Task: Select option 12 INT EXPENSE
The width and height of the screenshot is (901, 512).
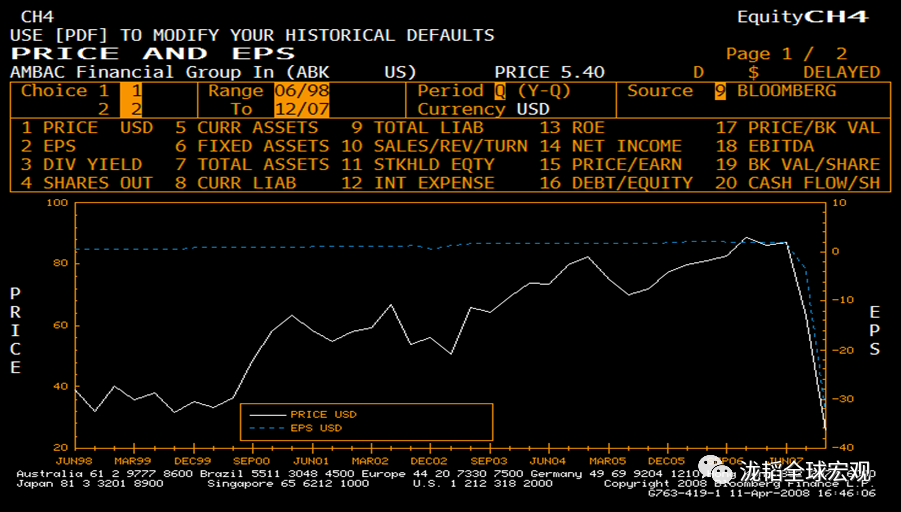Action: 418,183
